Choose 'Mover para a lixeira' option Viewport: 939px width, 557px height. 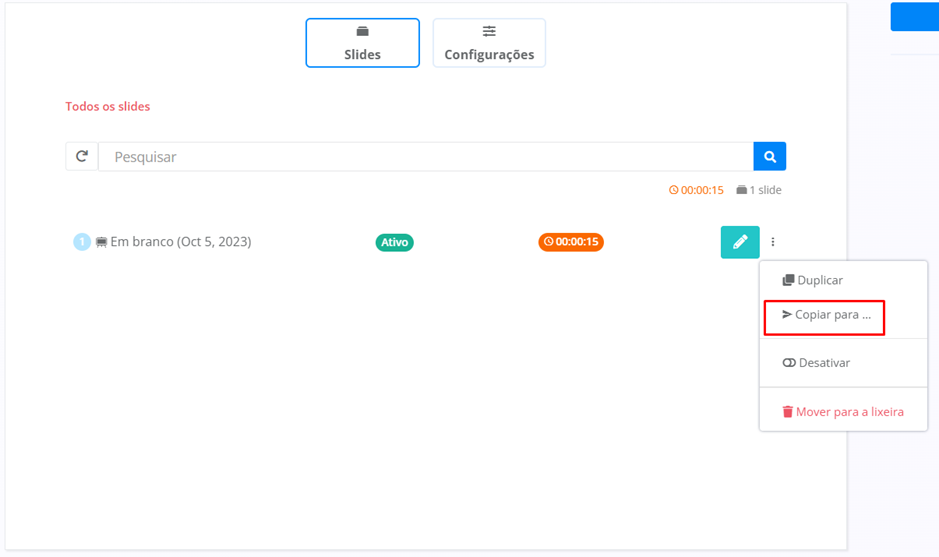coord(843,412)
